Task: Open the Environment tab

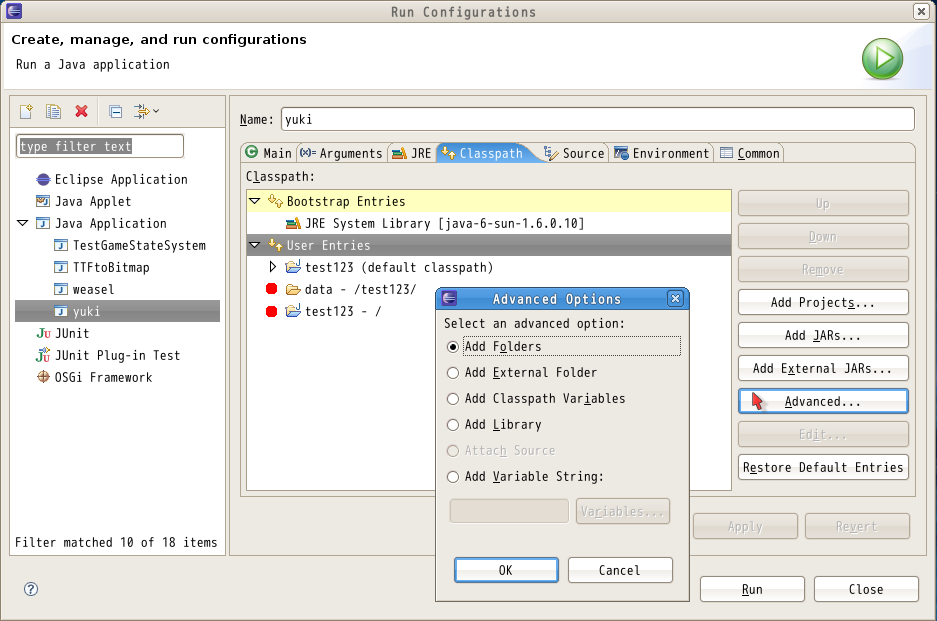Action: (662, 153)
